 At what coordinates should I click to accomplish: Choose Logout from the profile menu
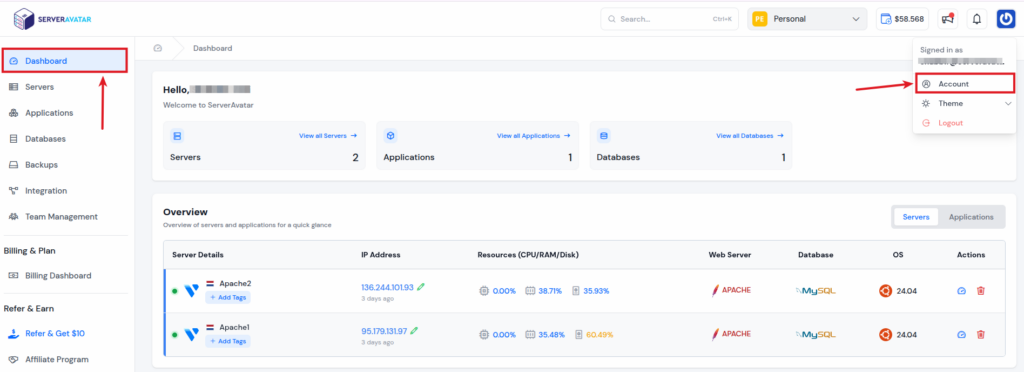pos(950,123)
